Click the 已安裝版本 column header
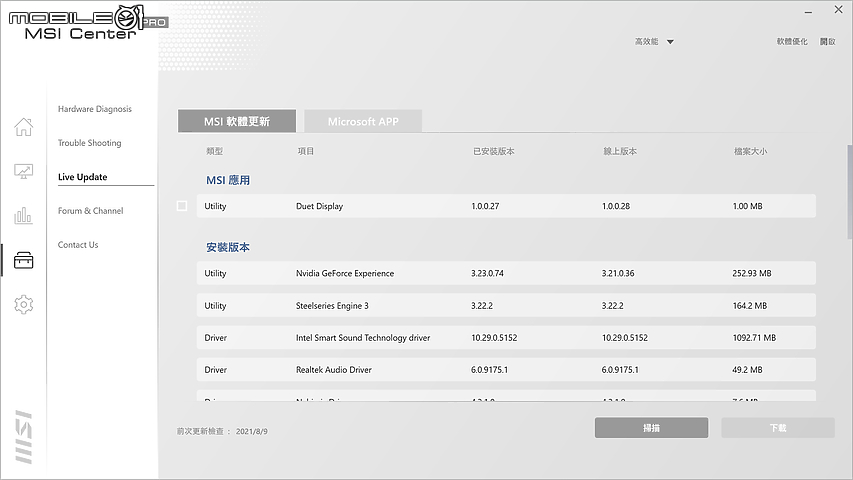 coord(493,151)
